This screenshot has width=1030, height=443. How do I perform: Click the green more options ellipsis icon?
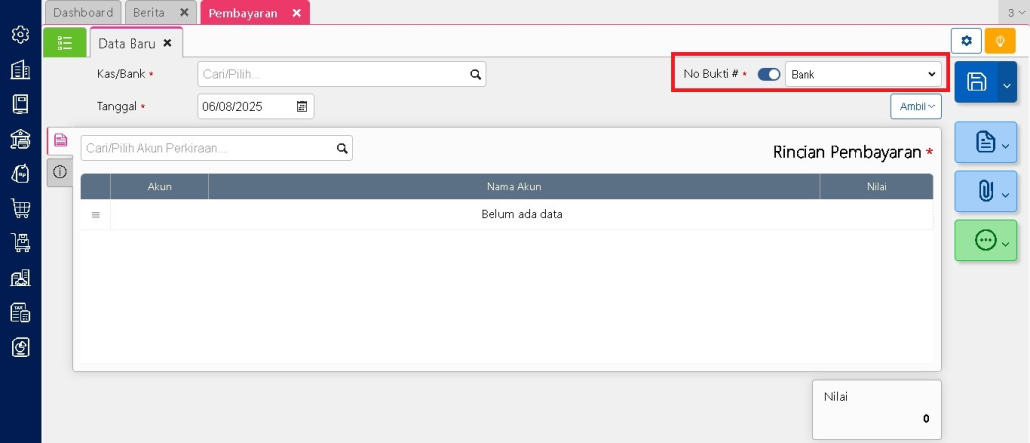pyautogui.click(x=984, y=241)
